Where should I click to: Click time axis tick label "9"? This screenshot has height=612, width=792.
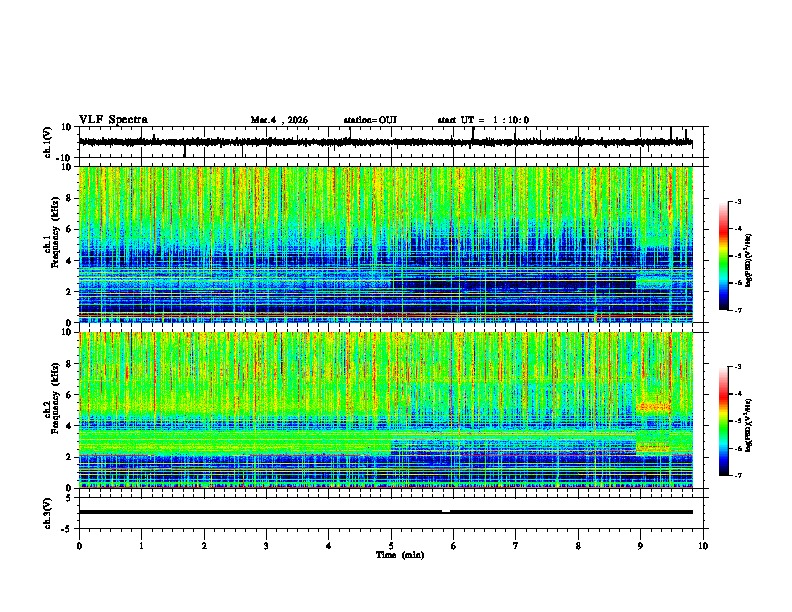pos(640,546)
